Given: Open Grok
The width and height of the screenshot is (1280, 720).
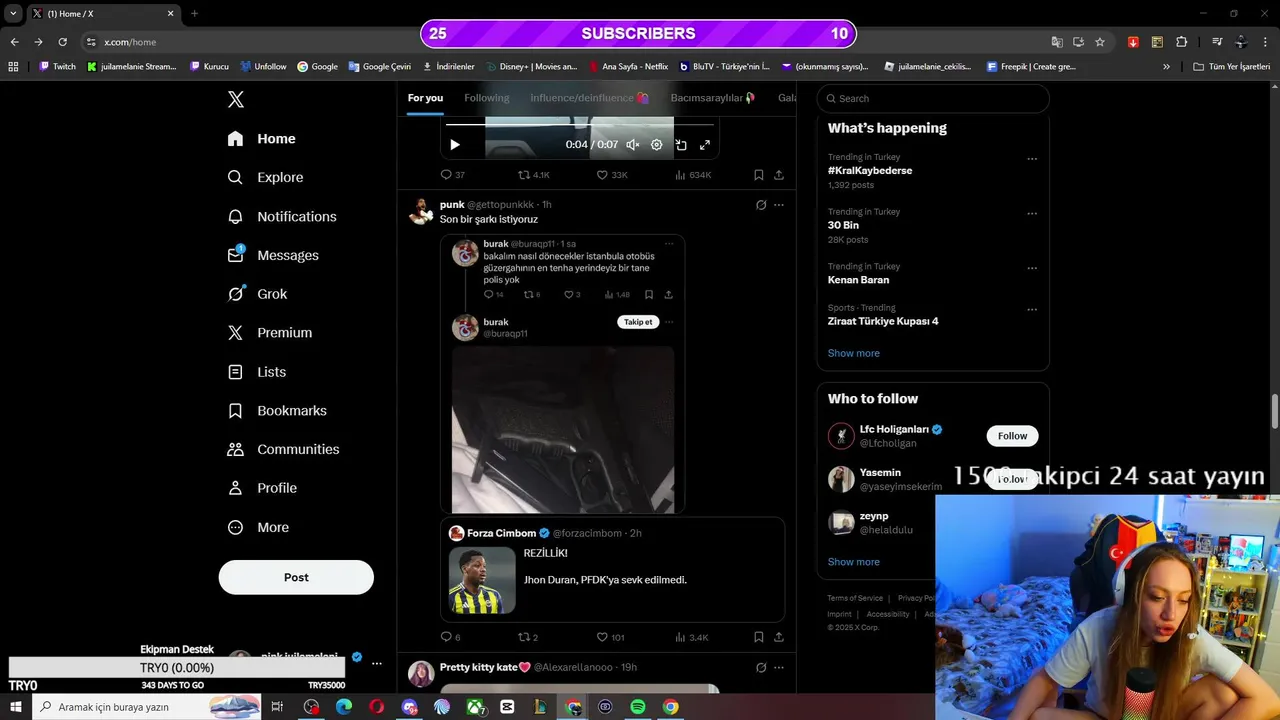Looking at the screenshot, I should [258, 294].
